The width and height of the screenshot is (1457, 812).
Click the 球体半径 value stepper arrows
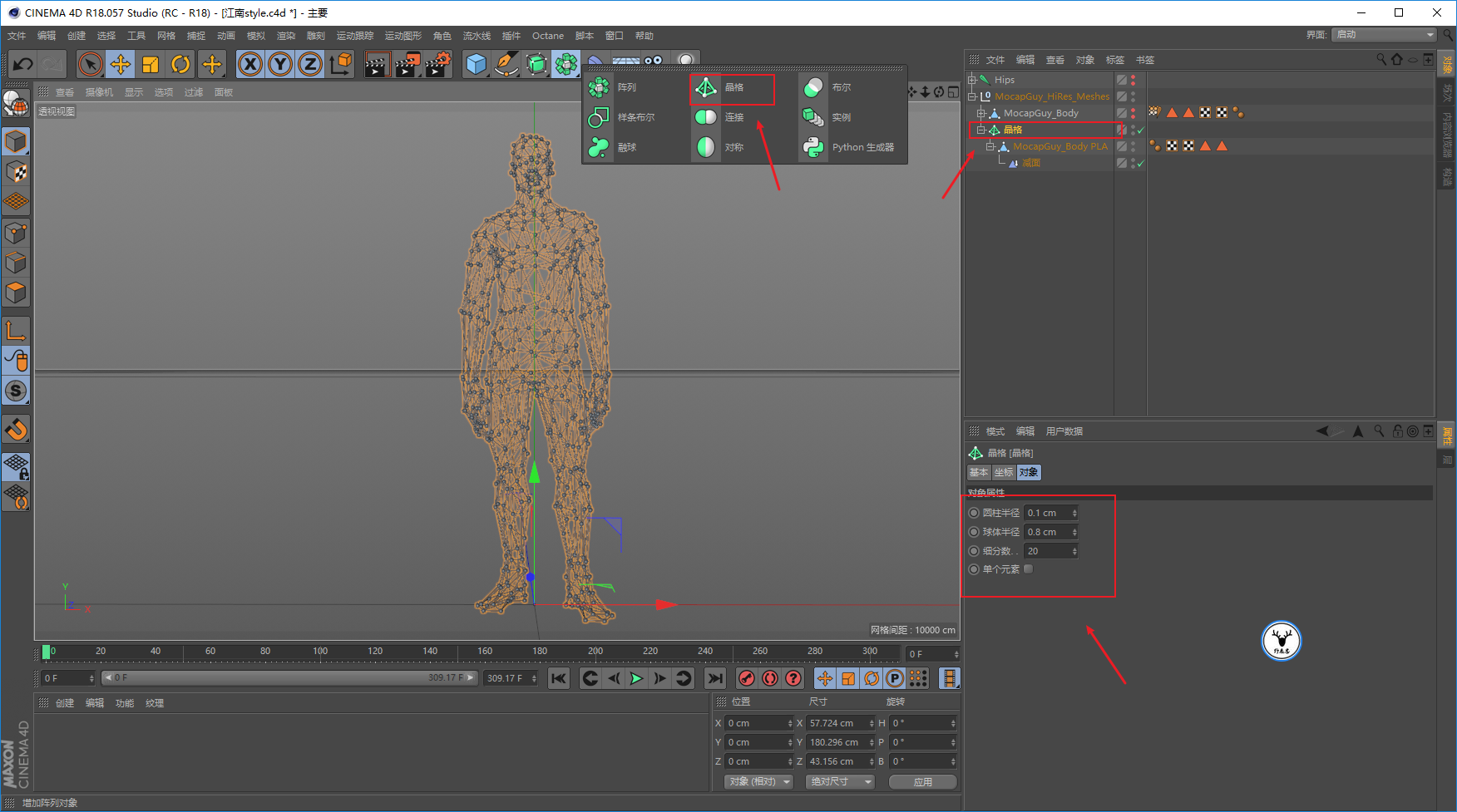pos(1074,532)
